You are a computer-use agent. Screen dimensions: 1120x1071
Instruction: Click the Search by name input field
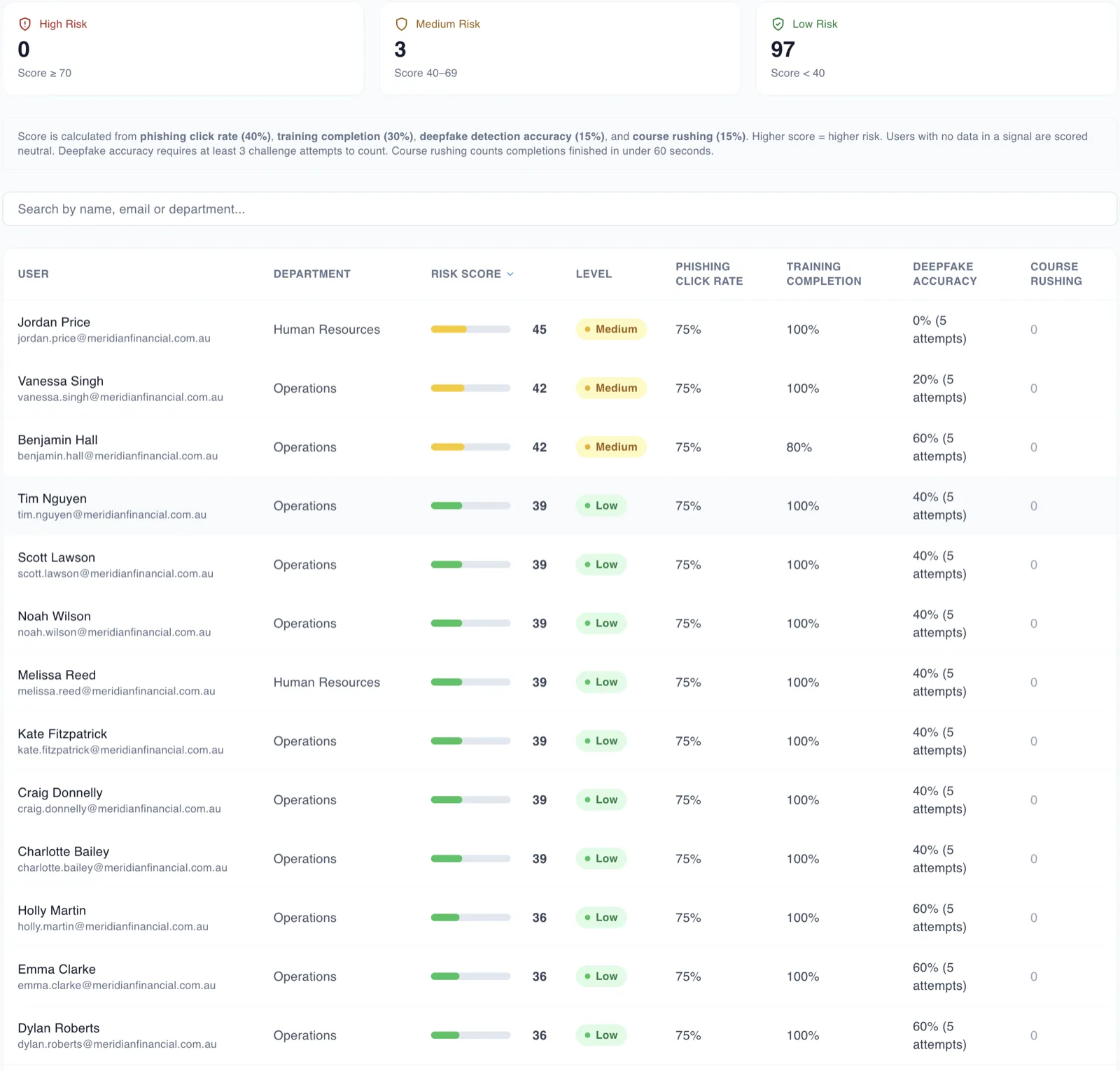tap(560, 209)
